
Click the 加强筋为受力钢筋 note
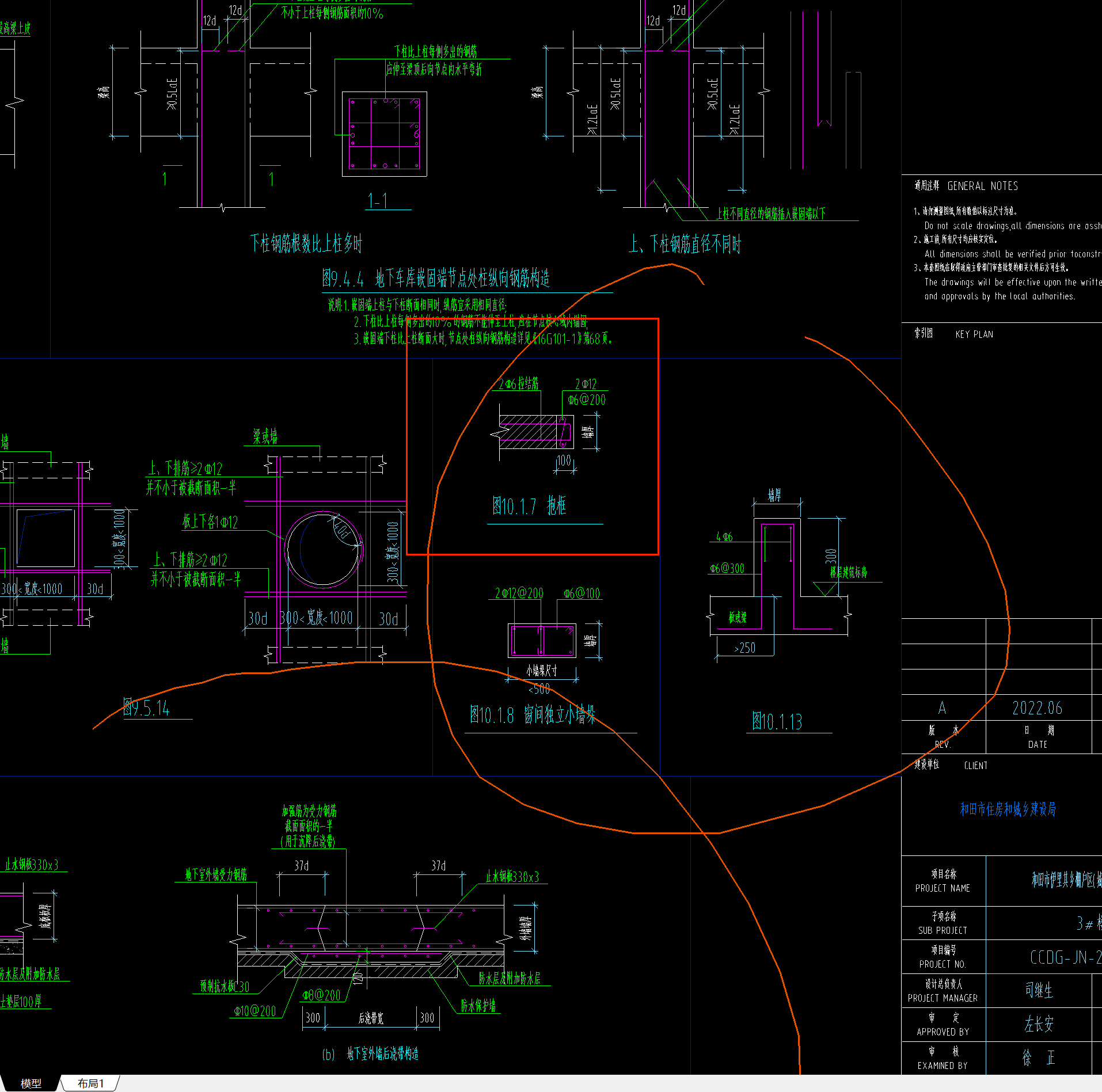(309, 811)
